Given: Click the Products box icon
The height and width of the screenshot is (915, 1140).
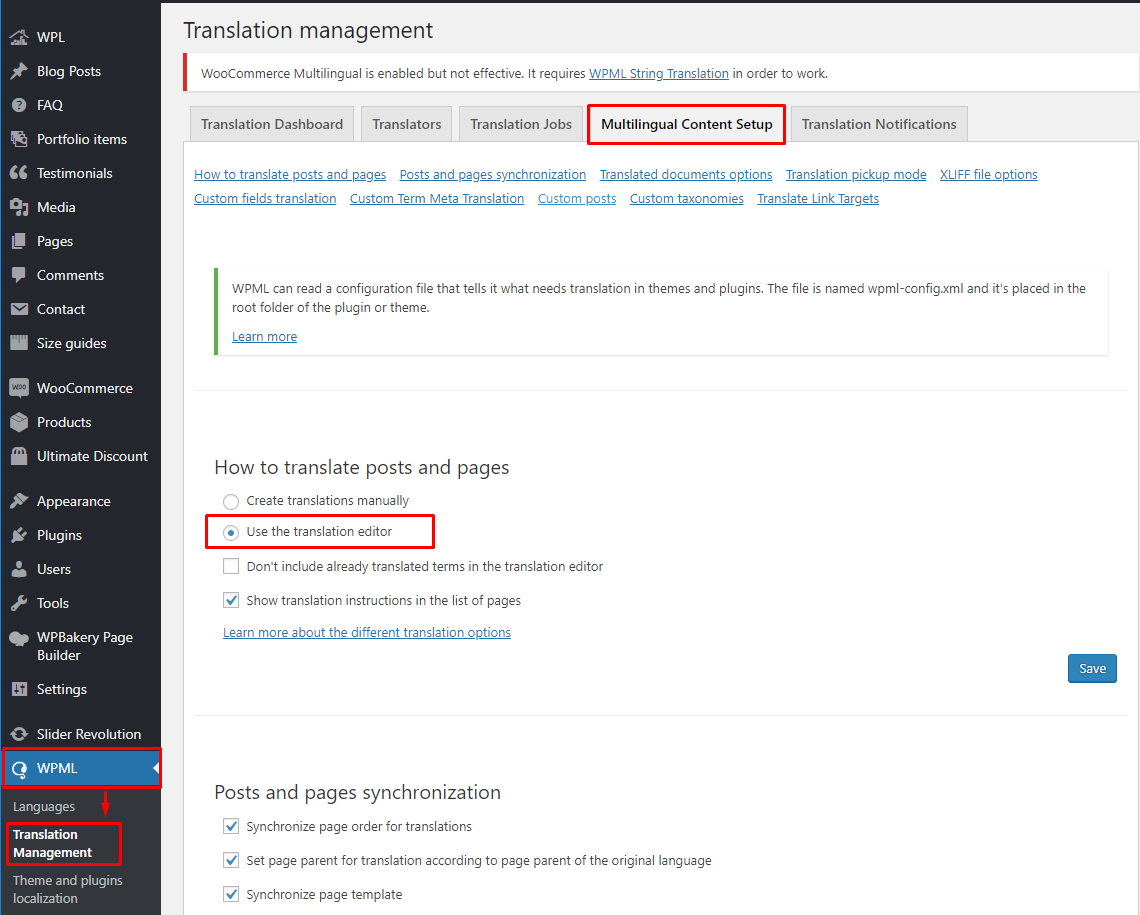Looking at the screenshot, I should (x=19, y=422).
